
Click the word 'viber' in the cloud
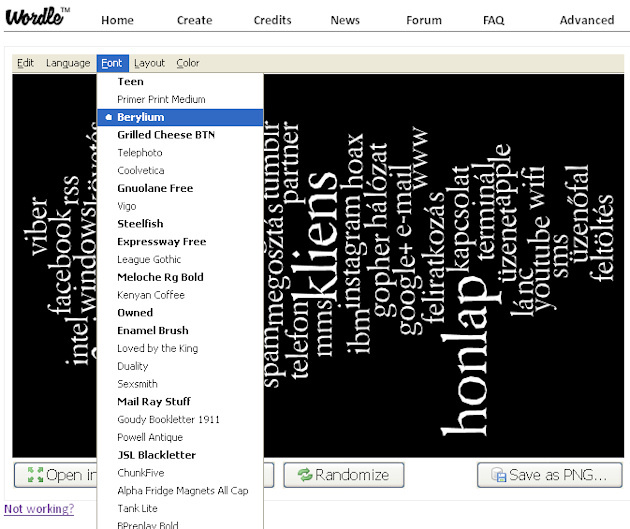(x=36, y=226)
